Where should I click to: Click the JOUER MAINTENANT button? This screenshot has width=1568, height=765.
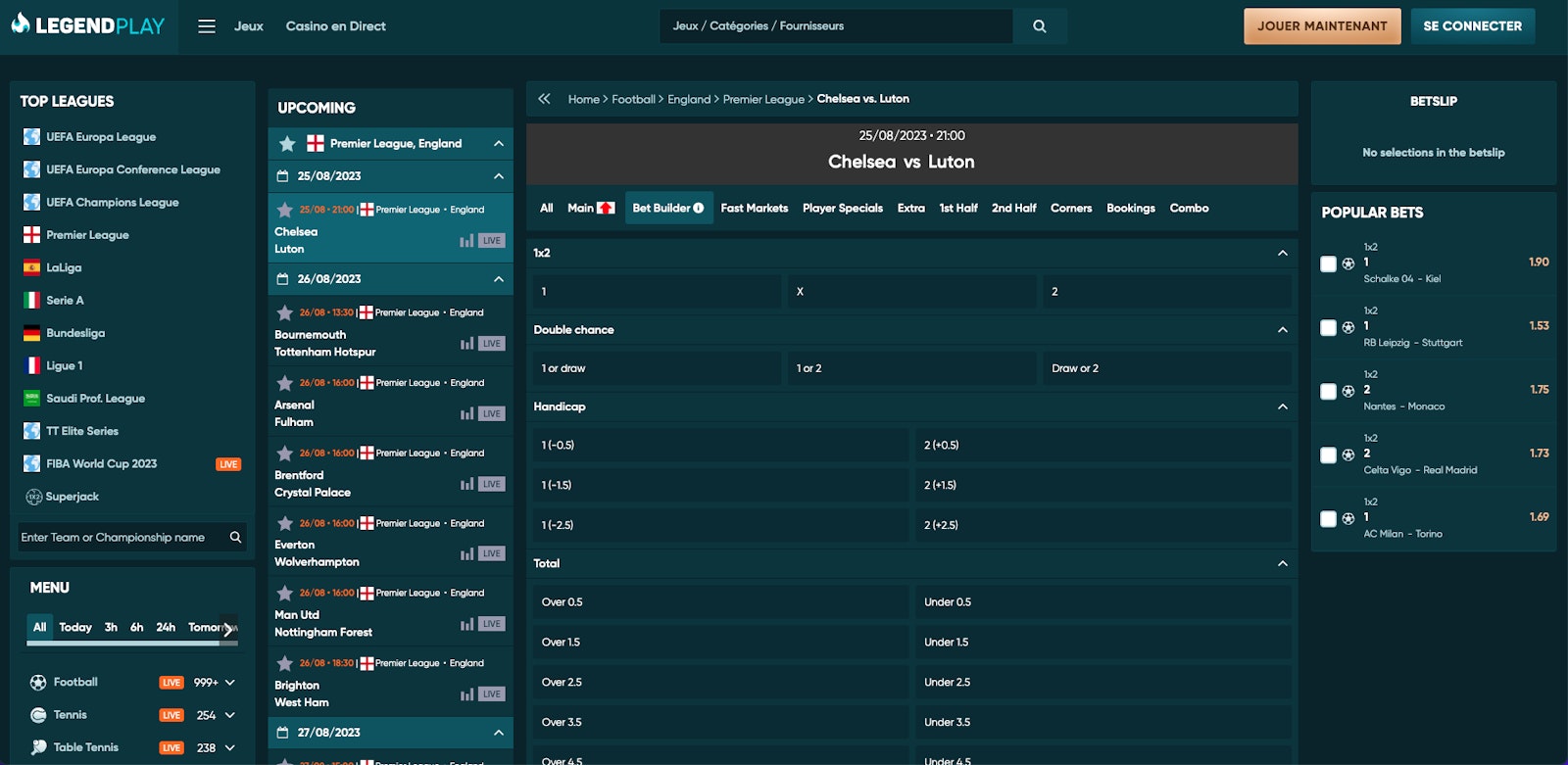pyautogui.click(x=1321, y=26)
